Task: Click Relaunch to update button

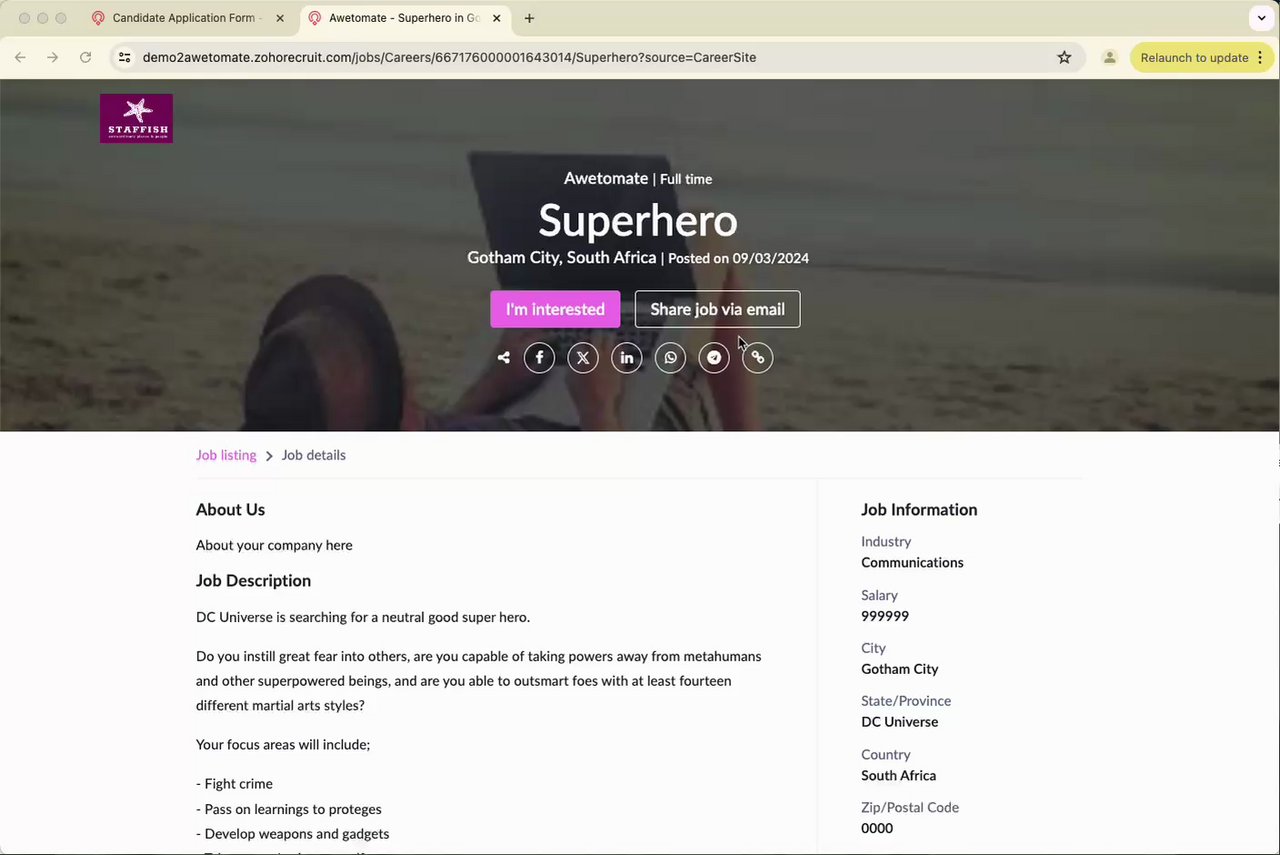Action: point(1194,58)
